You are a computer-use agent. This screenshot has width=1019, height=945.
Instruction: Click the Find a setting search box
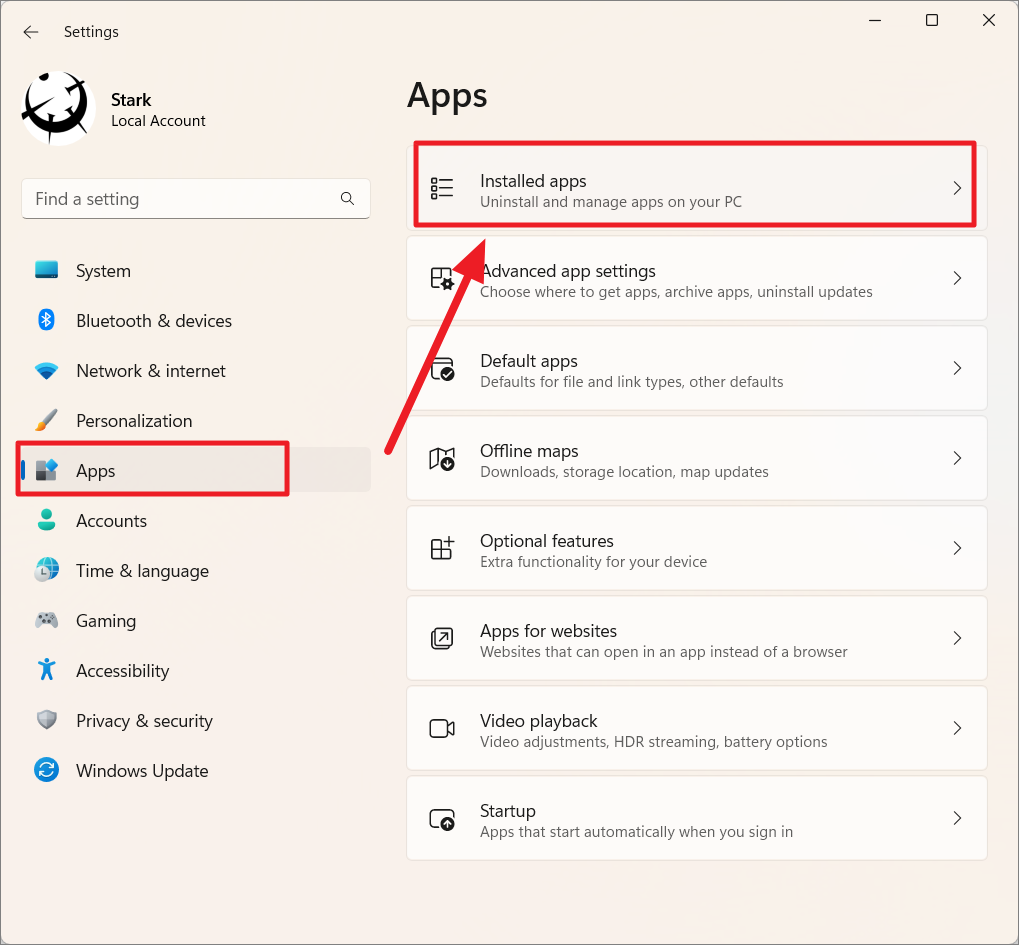coord(180,199)
